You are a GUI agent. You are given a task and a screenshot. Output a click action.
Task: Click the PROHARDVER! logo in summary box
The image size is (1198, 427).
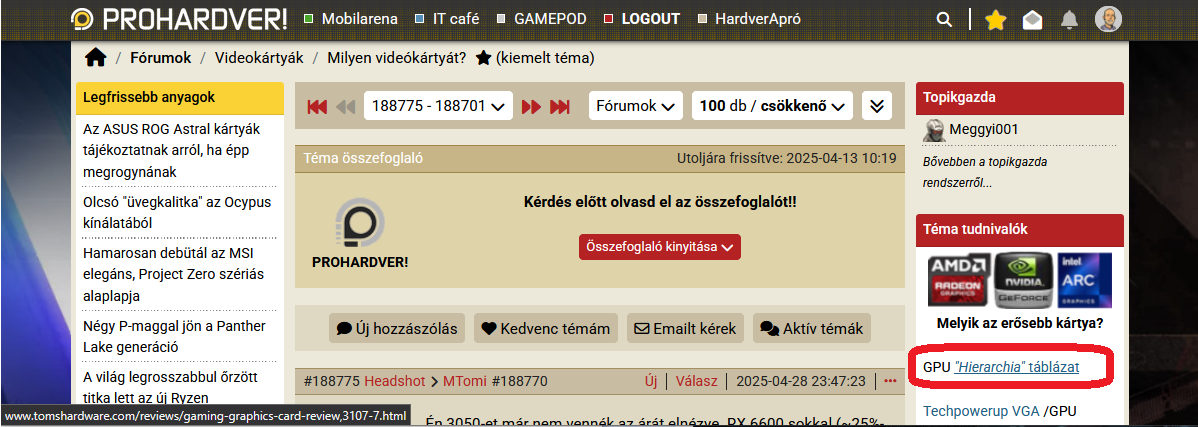[360, 233]
